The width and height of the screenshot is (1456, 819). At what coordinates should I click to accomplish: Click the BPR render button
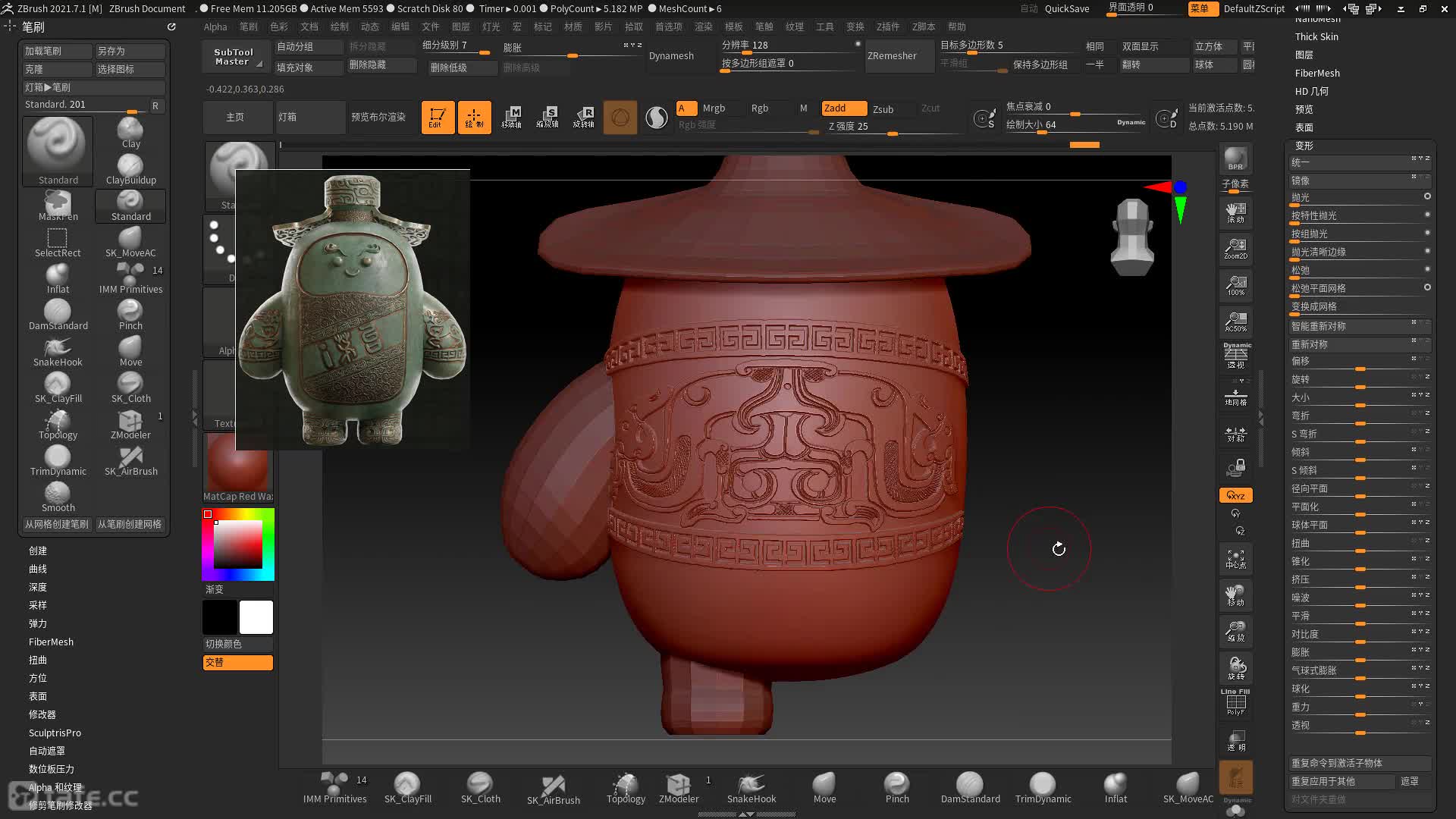[1235, 158]
